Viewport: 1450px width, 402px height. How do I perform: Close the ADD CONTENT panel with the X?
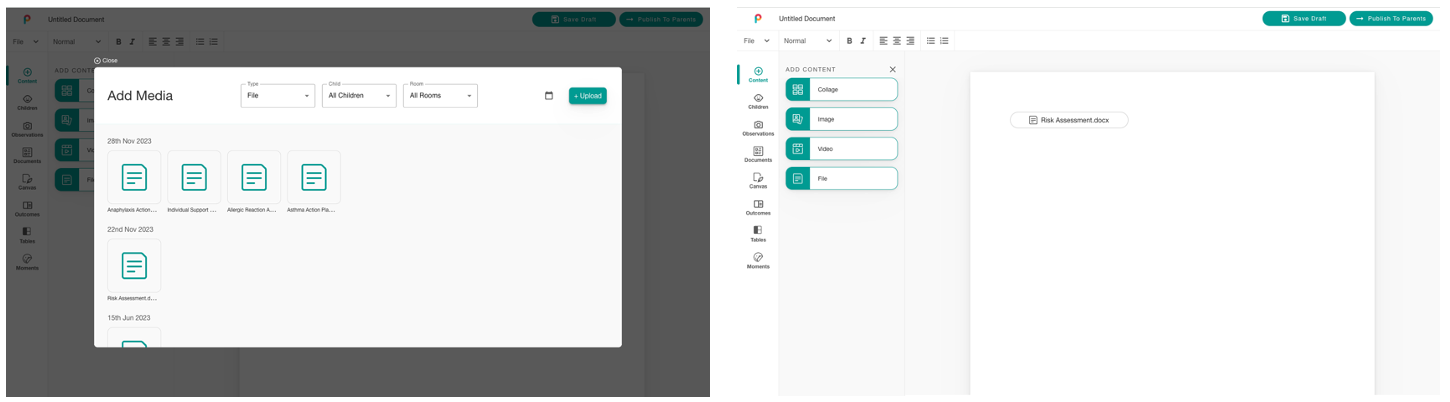coord(893,69)
